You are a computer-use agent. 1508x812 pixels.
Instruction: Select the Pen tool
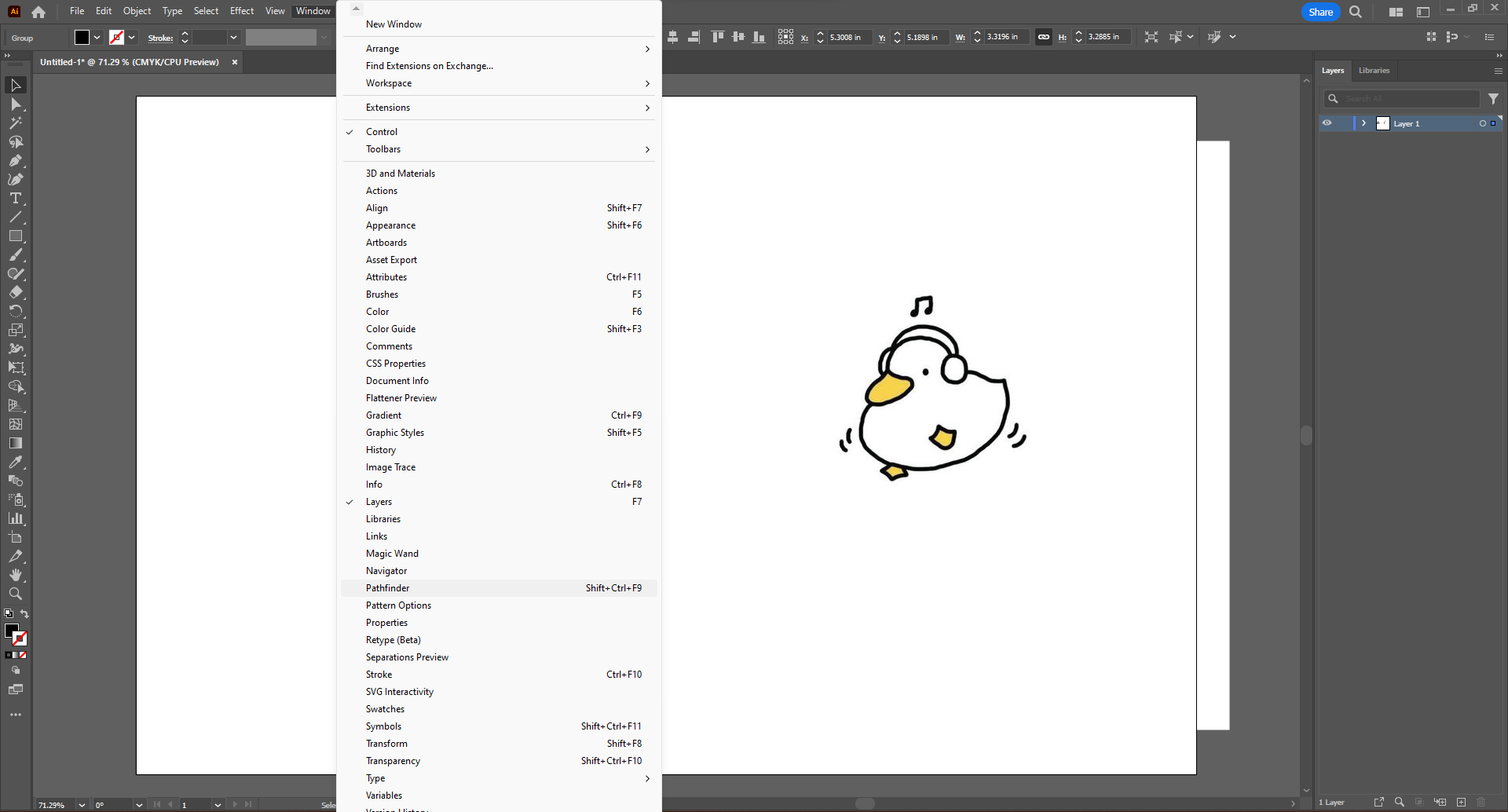[x=16, y=161]
